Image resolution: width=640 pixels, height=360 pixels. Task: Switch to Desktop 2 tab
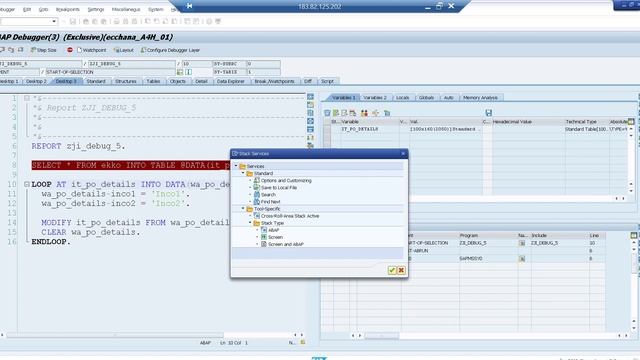pos(36,81)
